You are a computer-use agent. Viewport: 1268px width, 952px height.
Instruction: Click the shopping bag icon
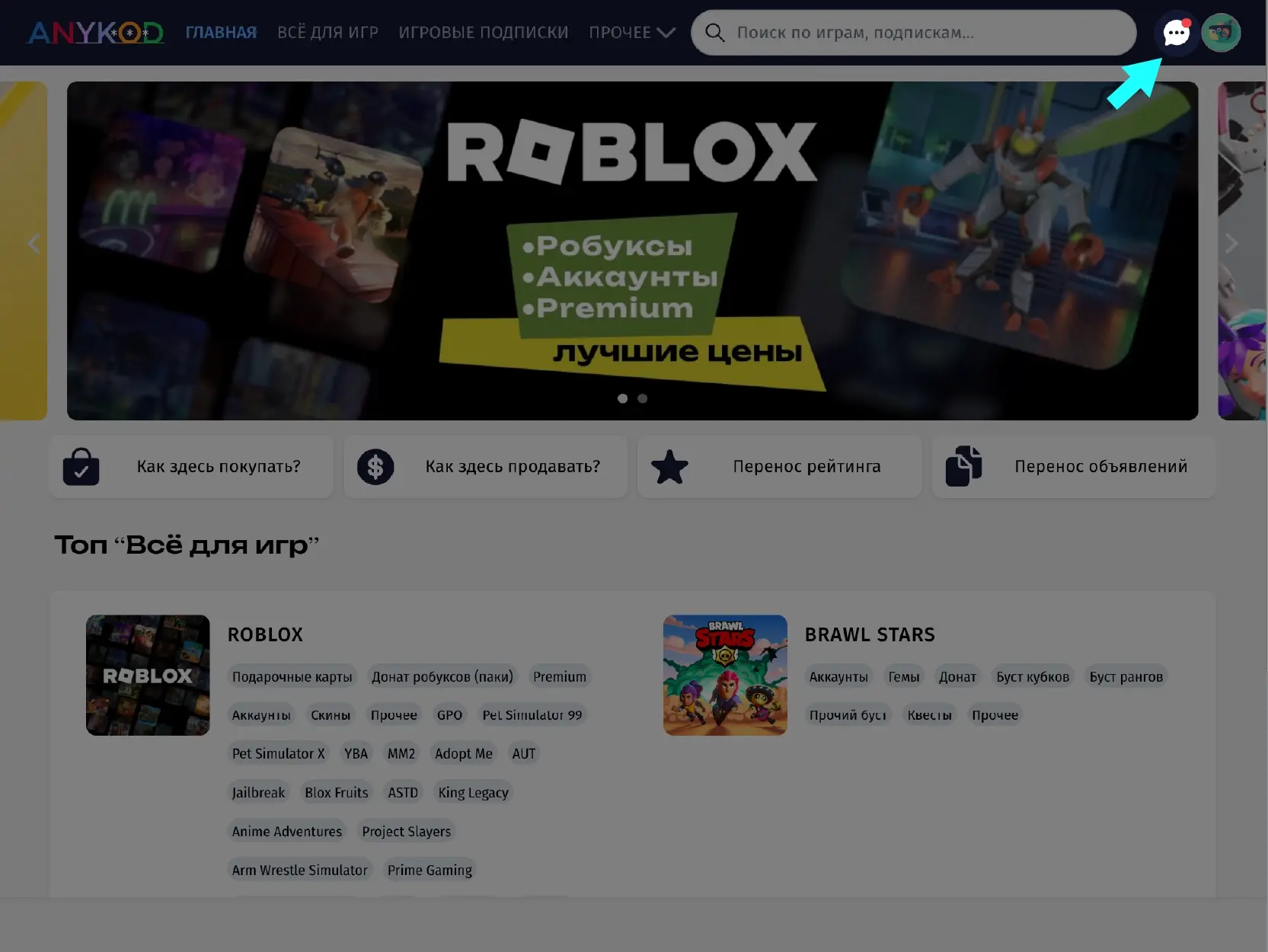(x=81, y=466)
